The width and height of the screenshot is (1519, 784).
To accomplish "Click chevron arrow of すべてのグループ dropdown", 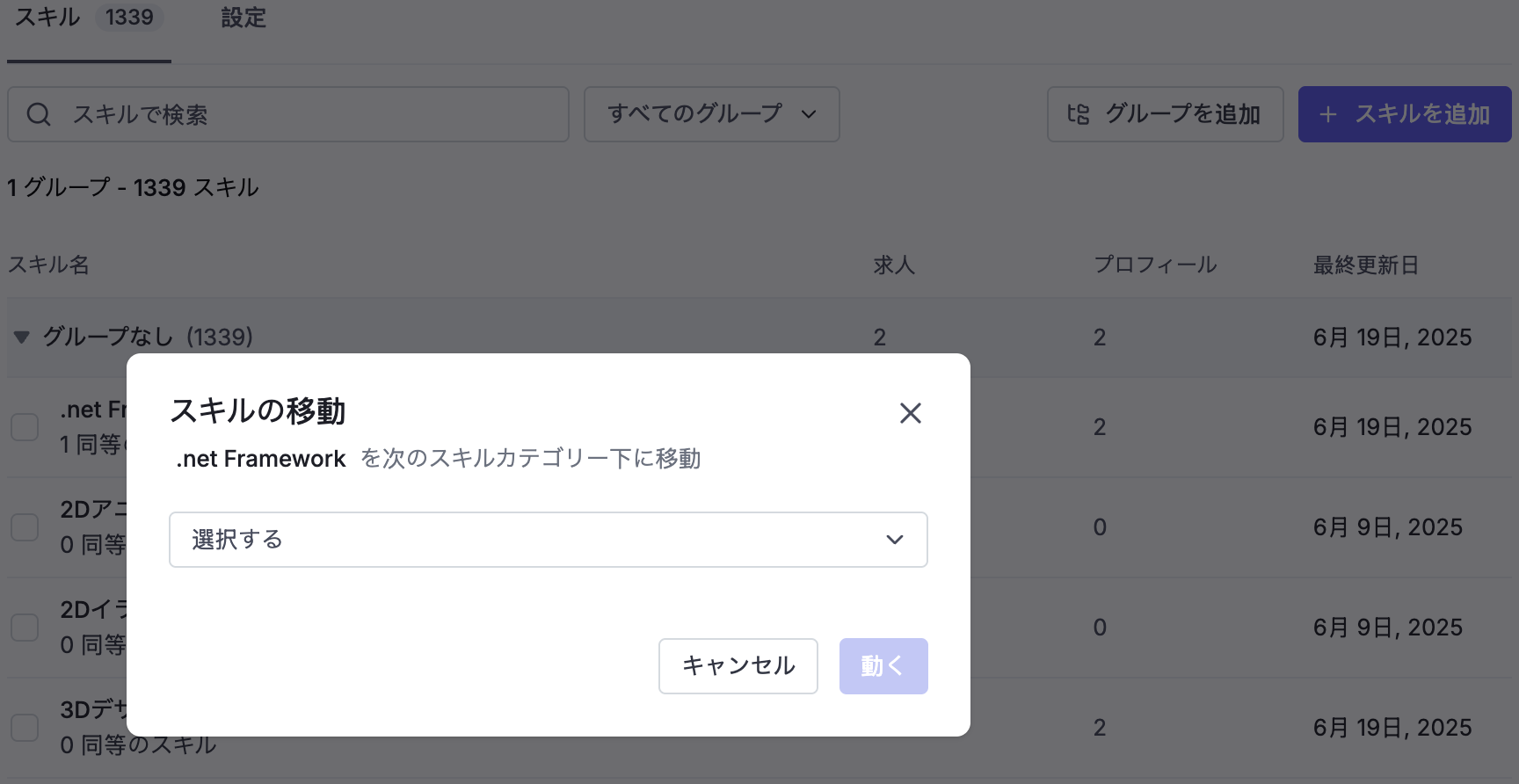I will 809,114.
